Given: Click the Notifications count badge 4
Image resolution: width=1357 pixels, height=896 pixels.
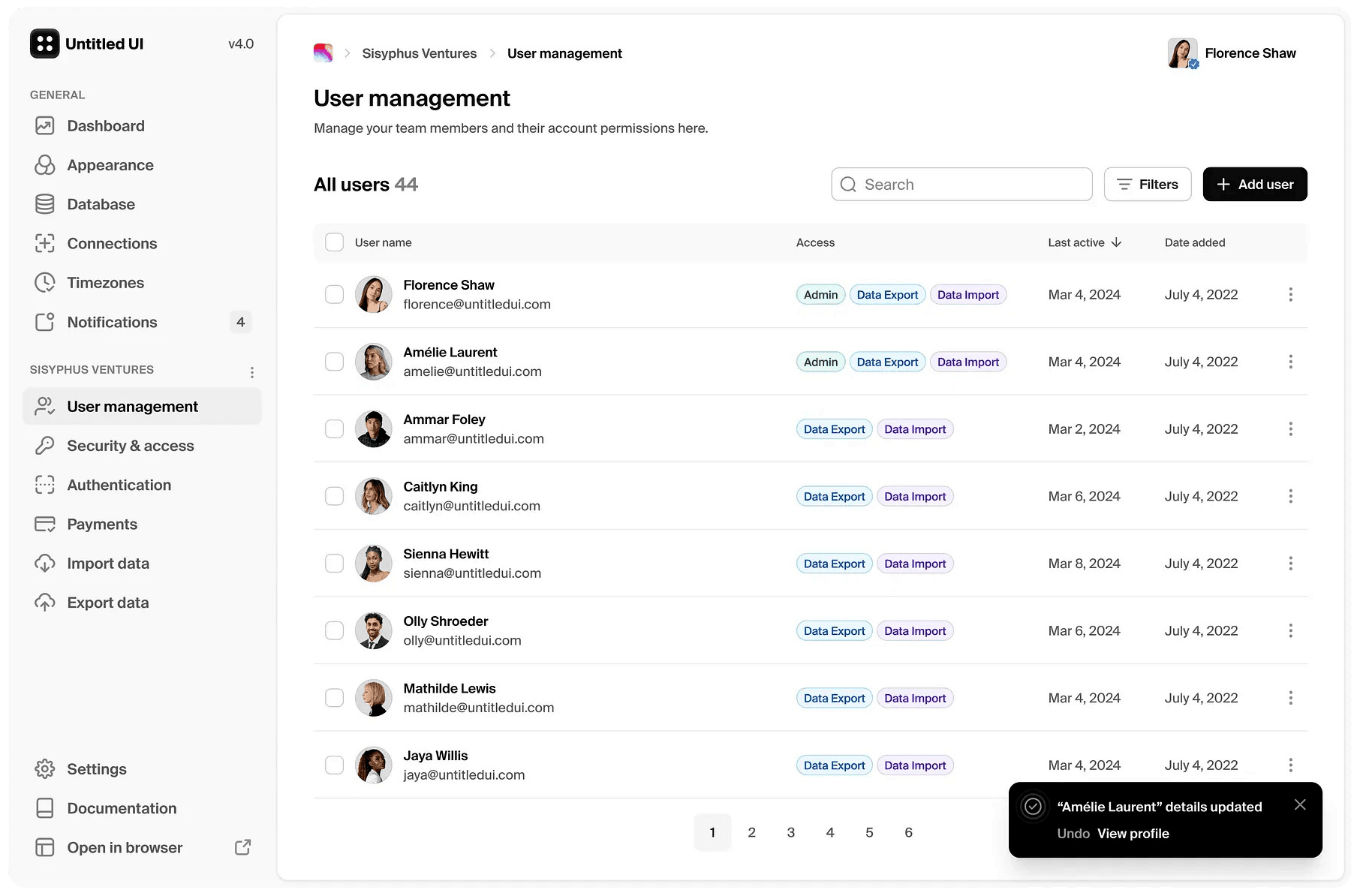Looking at the screenshot, I should 240,322.
